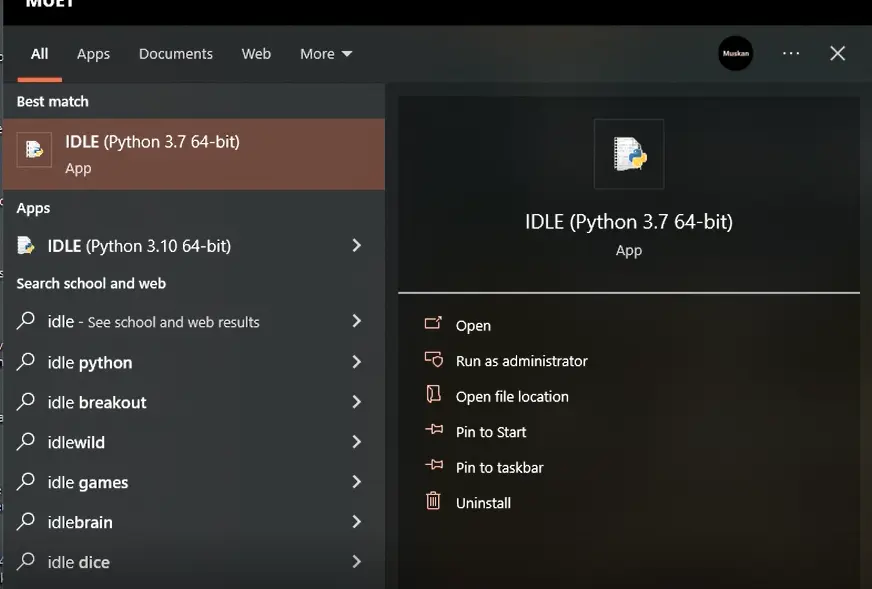This screenshot has width=872, height=589.
Task: Open best match IDLE (Python 3.7 64-bit)
Action: (194, 154)
